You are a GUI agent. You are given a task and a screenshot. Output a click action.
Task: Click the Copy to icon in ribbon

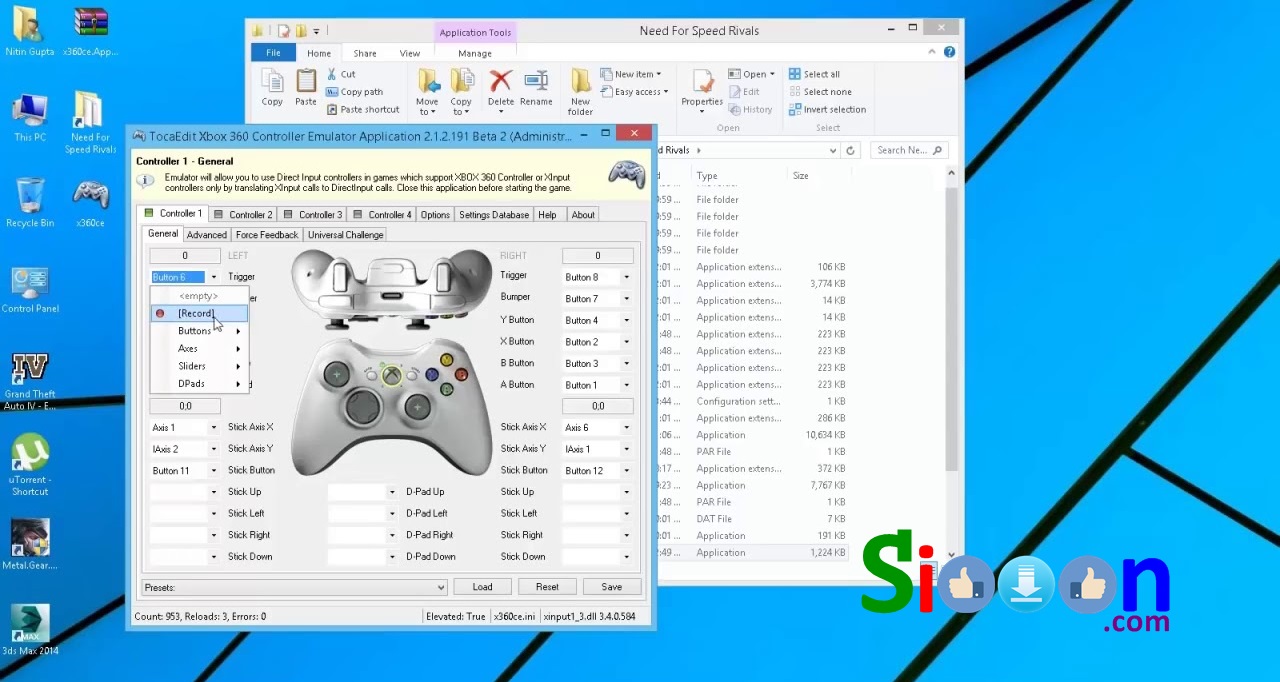(x=461, y=92)
